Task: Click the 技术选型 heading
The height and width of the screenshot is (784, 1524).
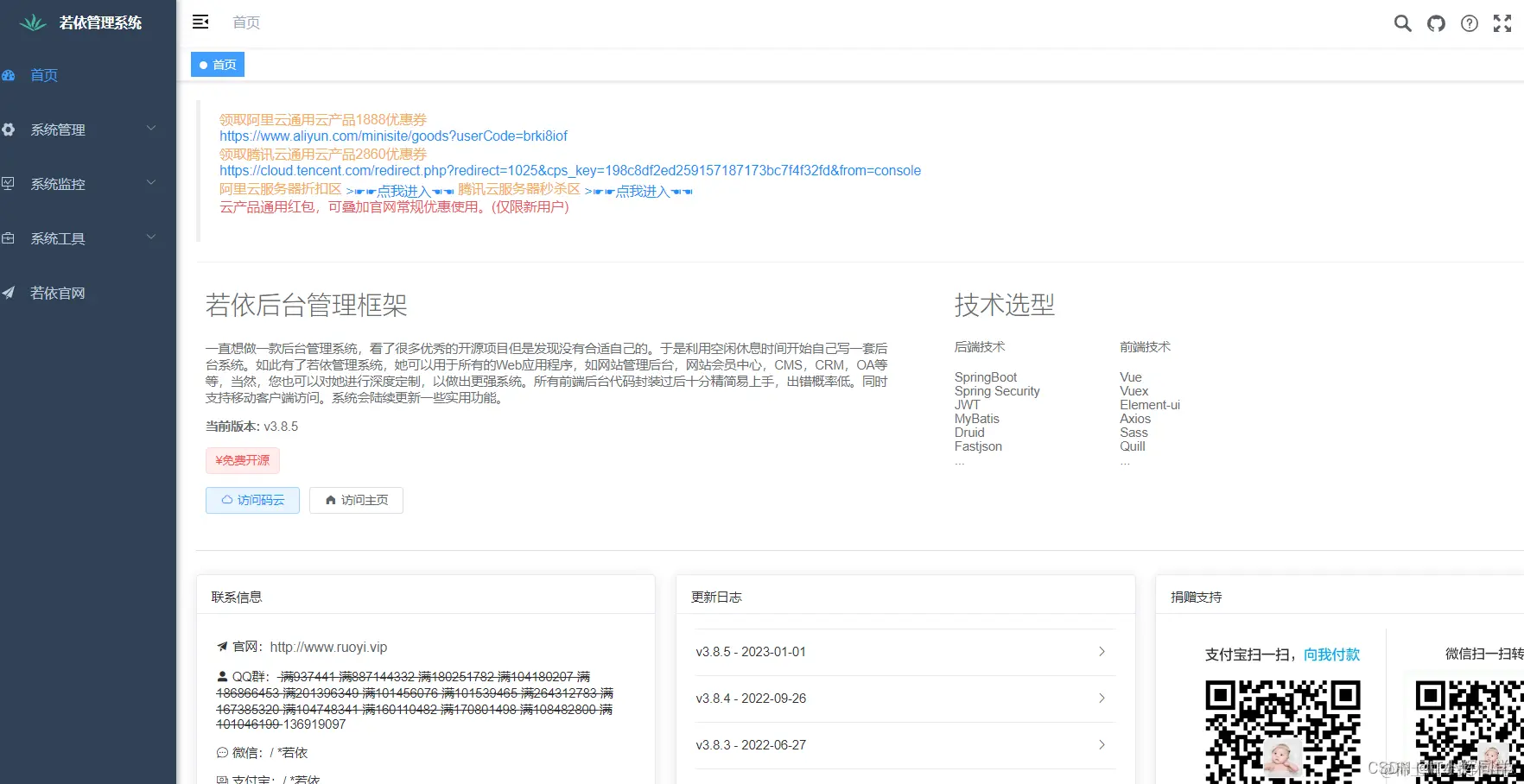Action: point(1005,305)
